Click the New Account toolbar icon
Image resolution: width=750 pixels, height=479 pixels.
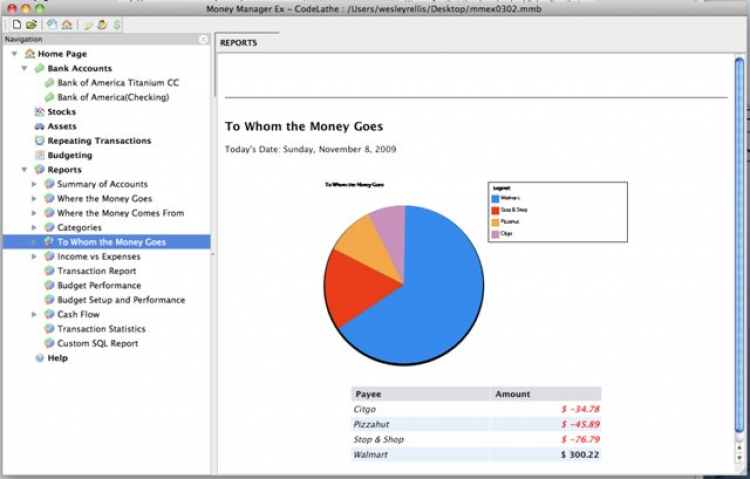[x=52, y=24]
